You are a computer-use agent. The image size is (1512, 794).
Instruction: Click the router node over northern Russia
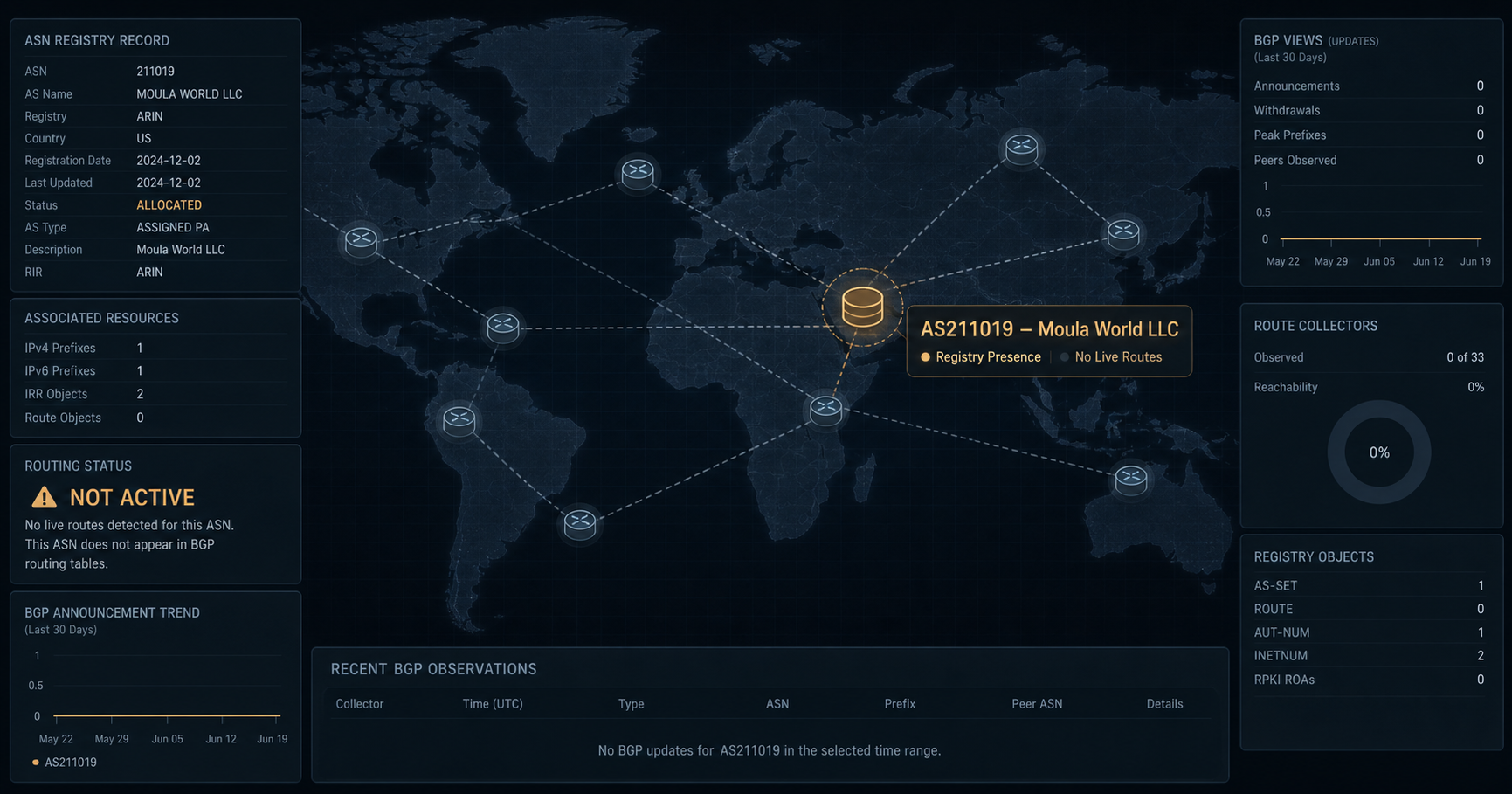[x=1021, y=148]
